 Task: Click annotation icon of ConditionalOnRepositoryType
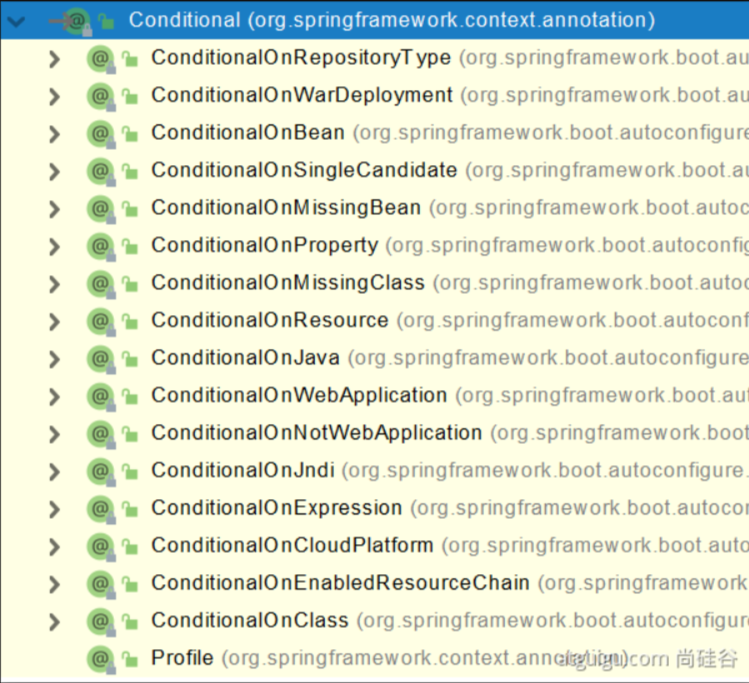(101, 59)
